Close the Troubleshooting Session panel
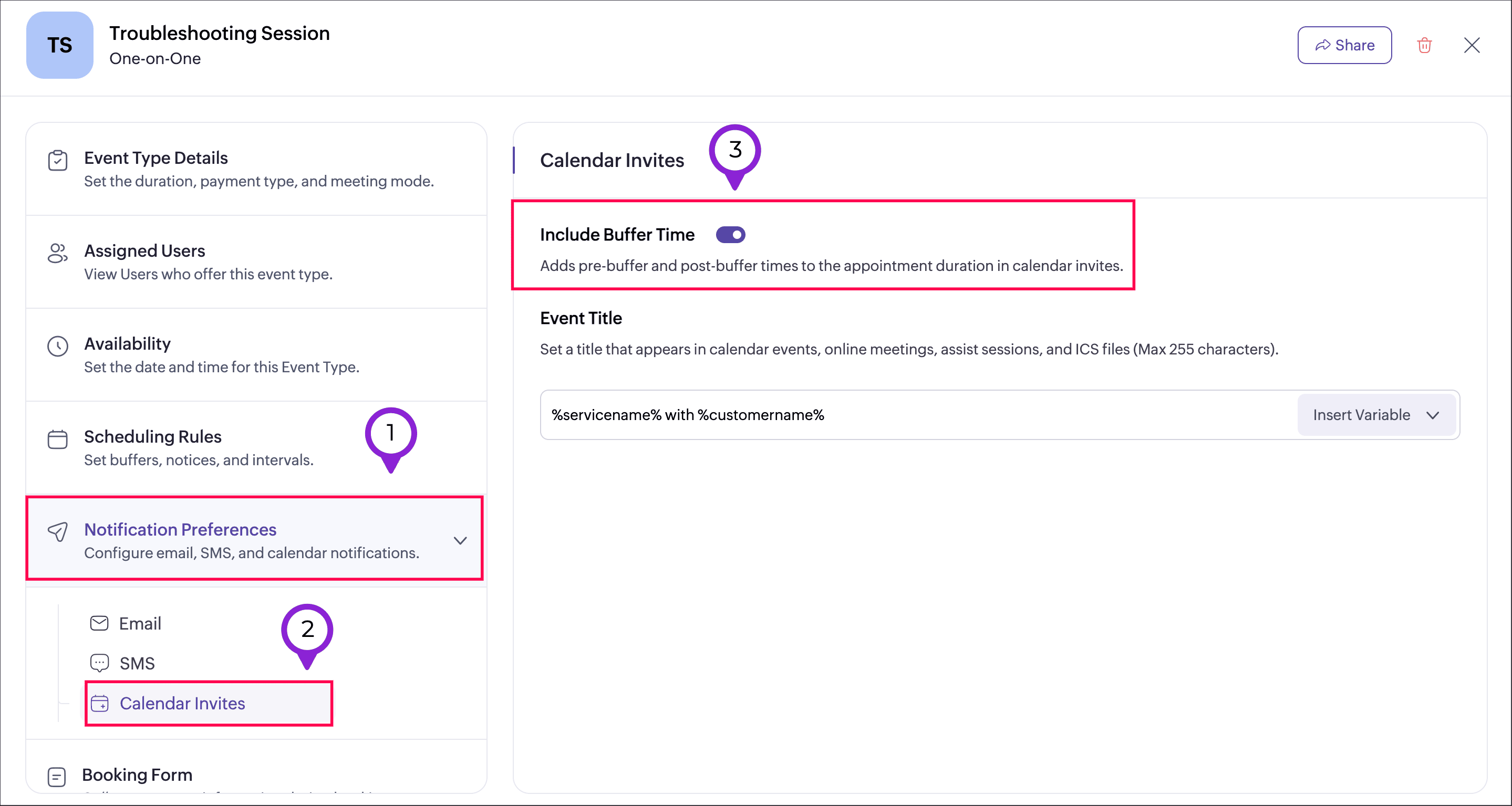 coord(1472,45)
